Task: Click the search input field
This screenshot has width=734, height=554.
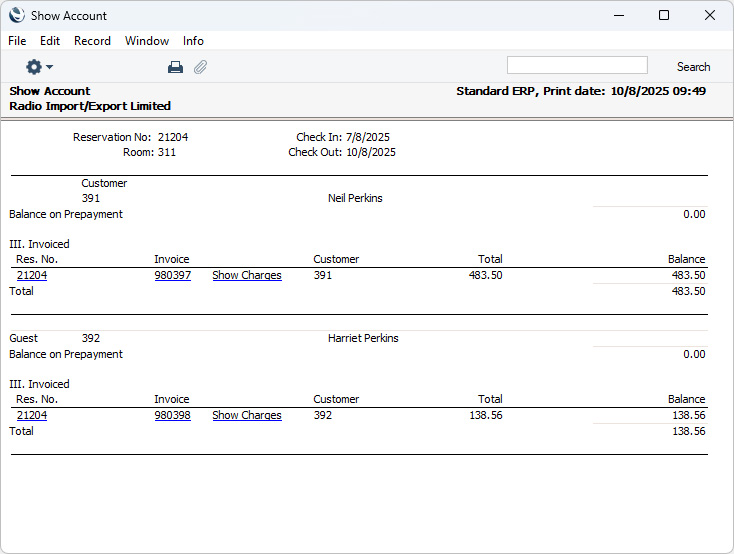Action: (x=577, y=65)
